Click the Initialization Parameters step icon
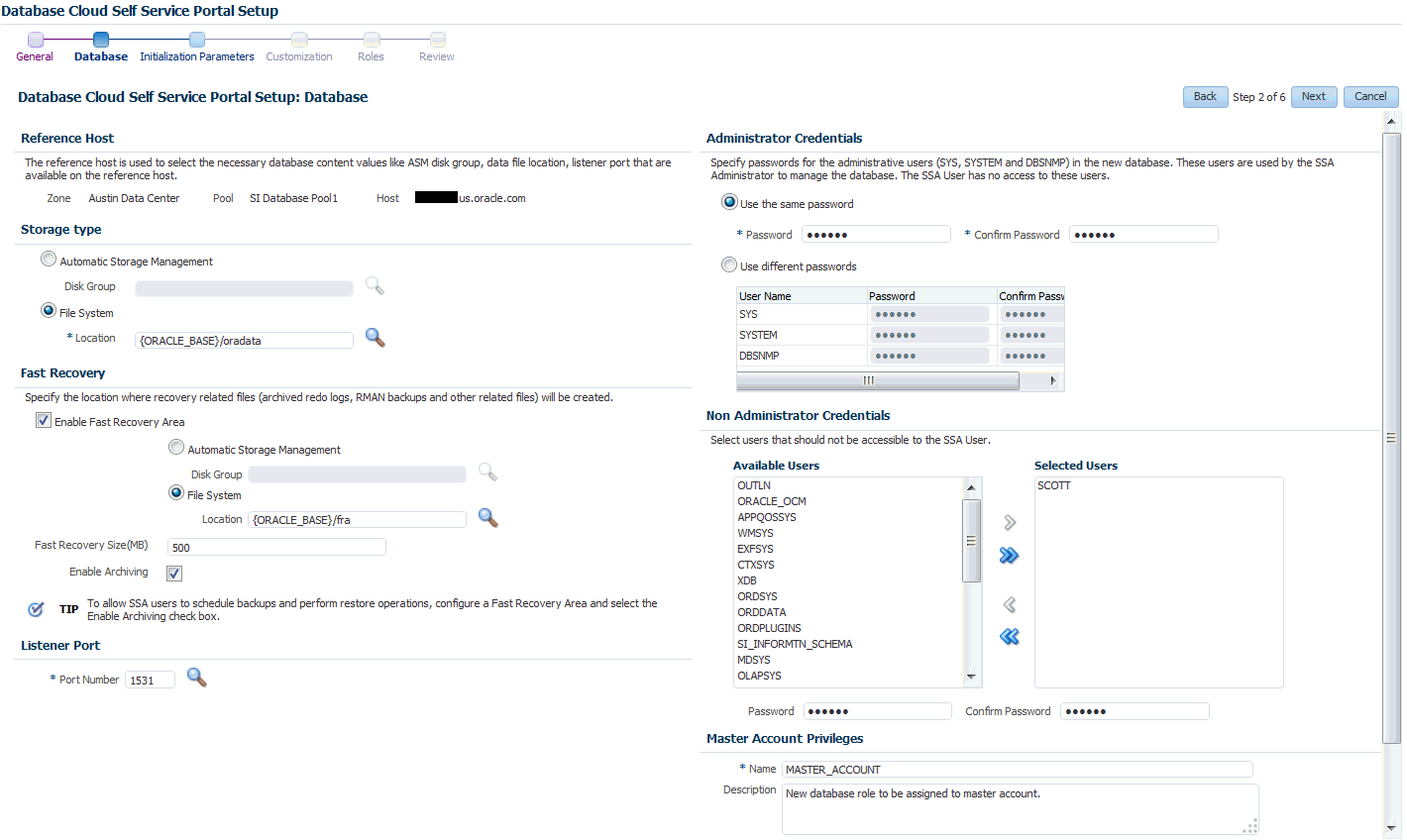 (197, 40)
